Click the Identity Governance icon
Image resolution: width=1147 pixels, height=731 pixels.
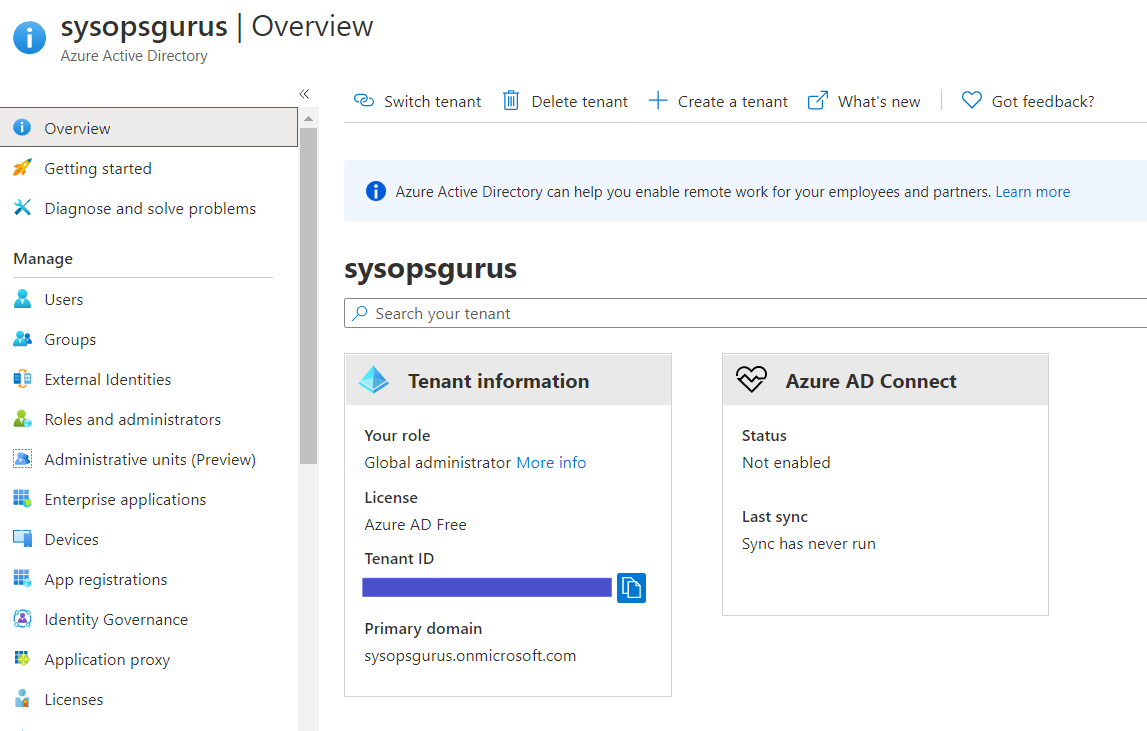[x=23, y=619]
